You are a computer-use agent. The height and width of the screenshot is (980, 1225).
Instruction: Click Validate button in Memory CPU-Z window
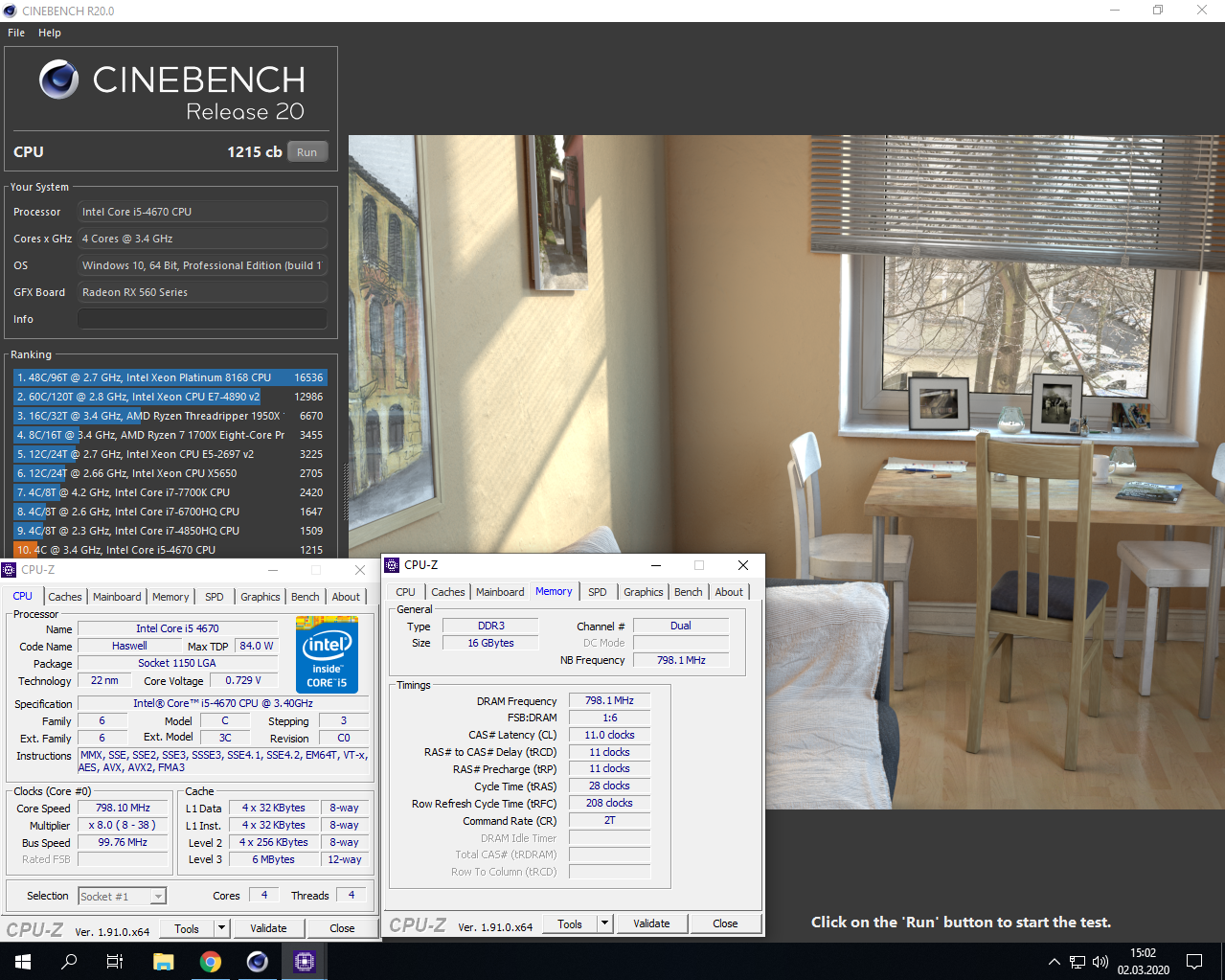pyautogui.click(x=651, y=923)
